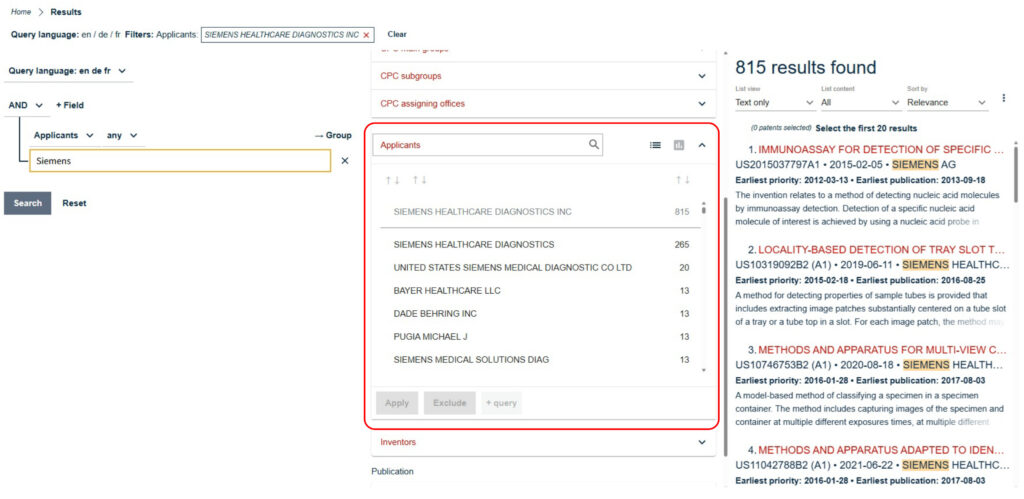Go to Home in breadcrumb
The width and height of the screenshot is (1024, 499).
20,12
